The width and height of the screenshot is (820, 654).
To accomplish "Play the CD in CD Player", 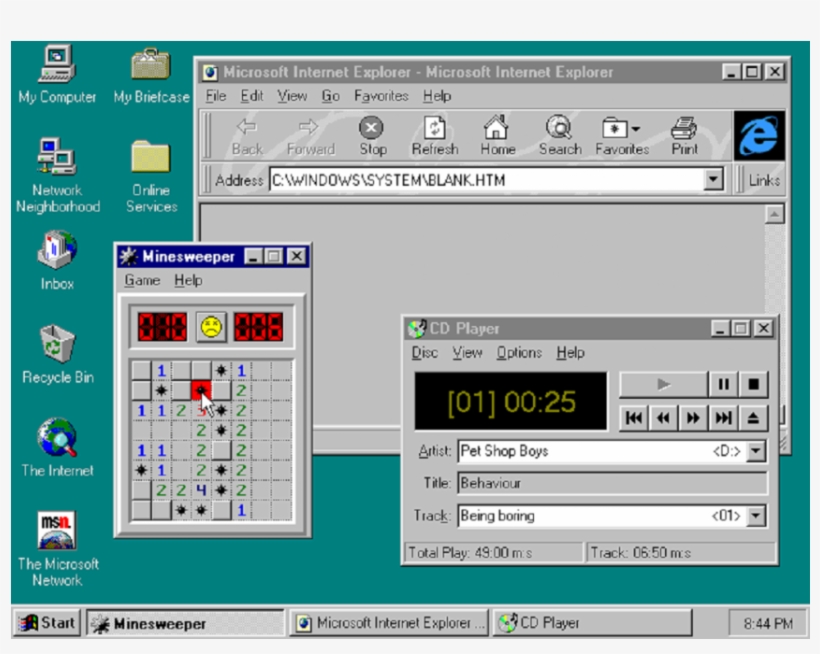I will [663, 384].
